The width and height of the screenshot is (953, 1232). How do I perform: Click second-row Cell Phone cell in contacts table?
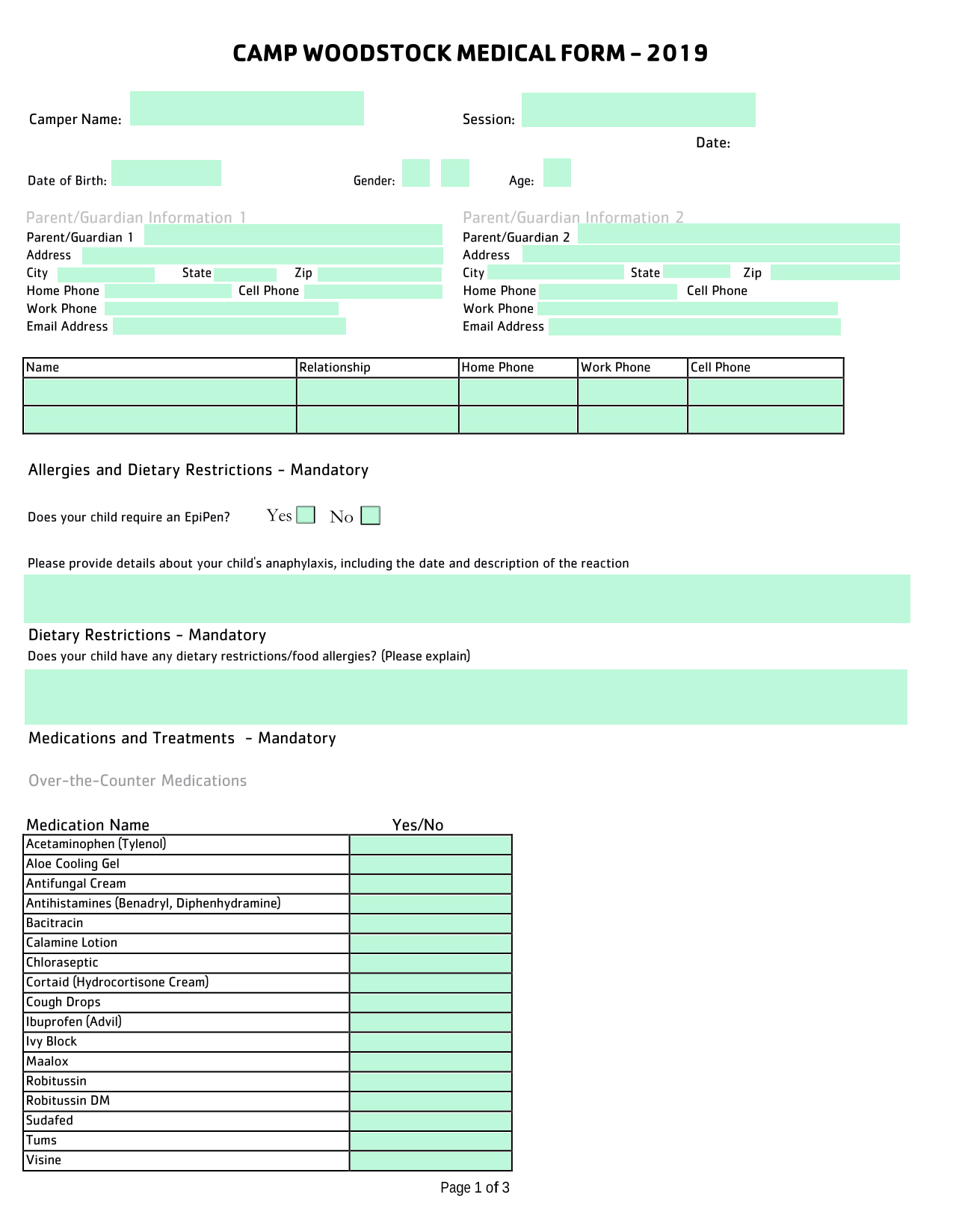765,420
